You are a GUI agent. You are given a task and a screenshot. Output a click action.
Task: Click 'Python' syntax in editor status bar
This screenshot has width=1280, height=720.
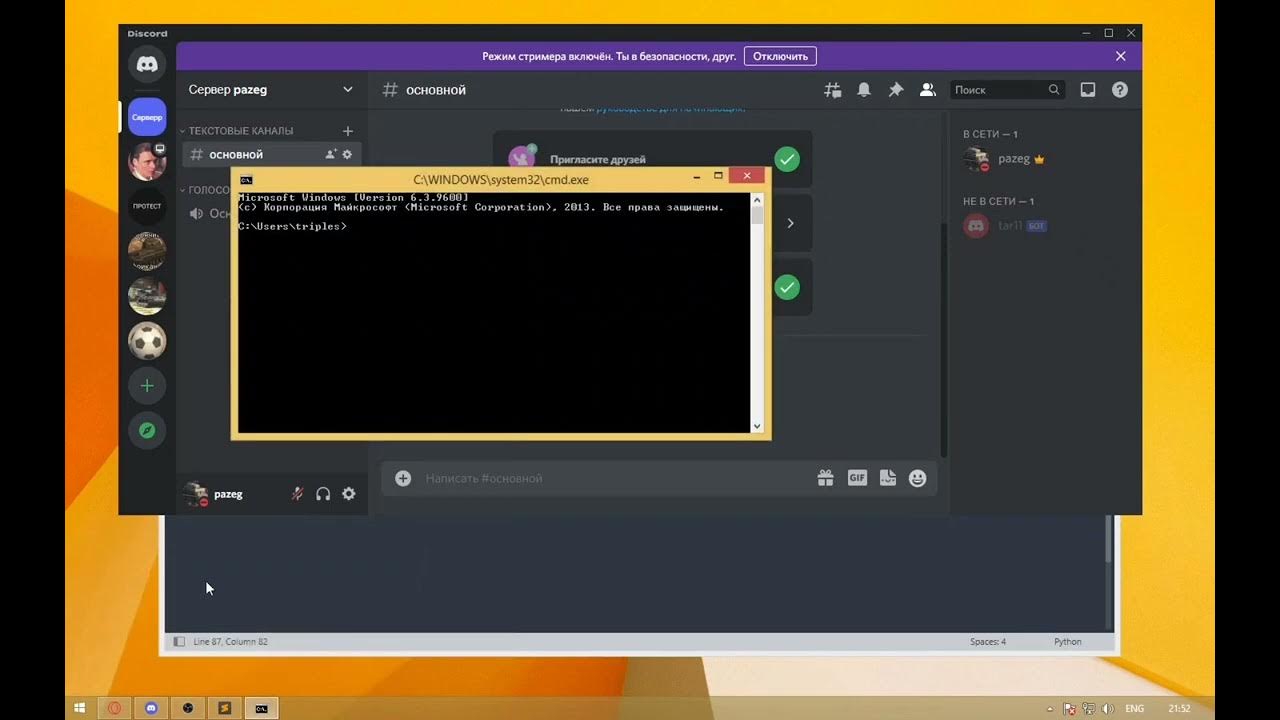(1067, 642)
